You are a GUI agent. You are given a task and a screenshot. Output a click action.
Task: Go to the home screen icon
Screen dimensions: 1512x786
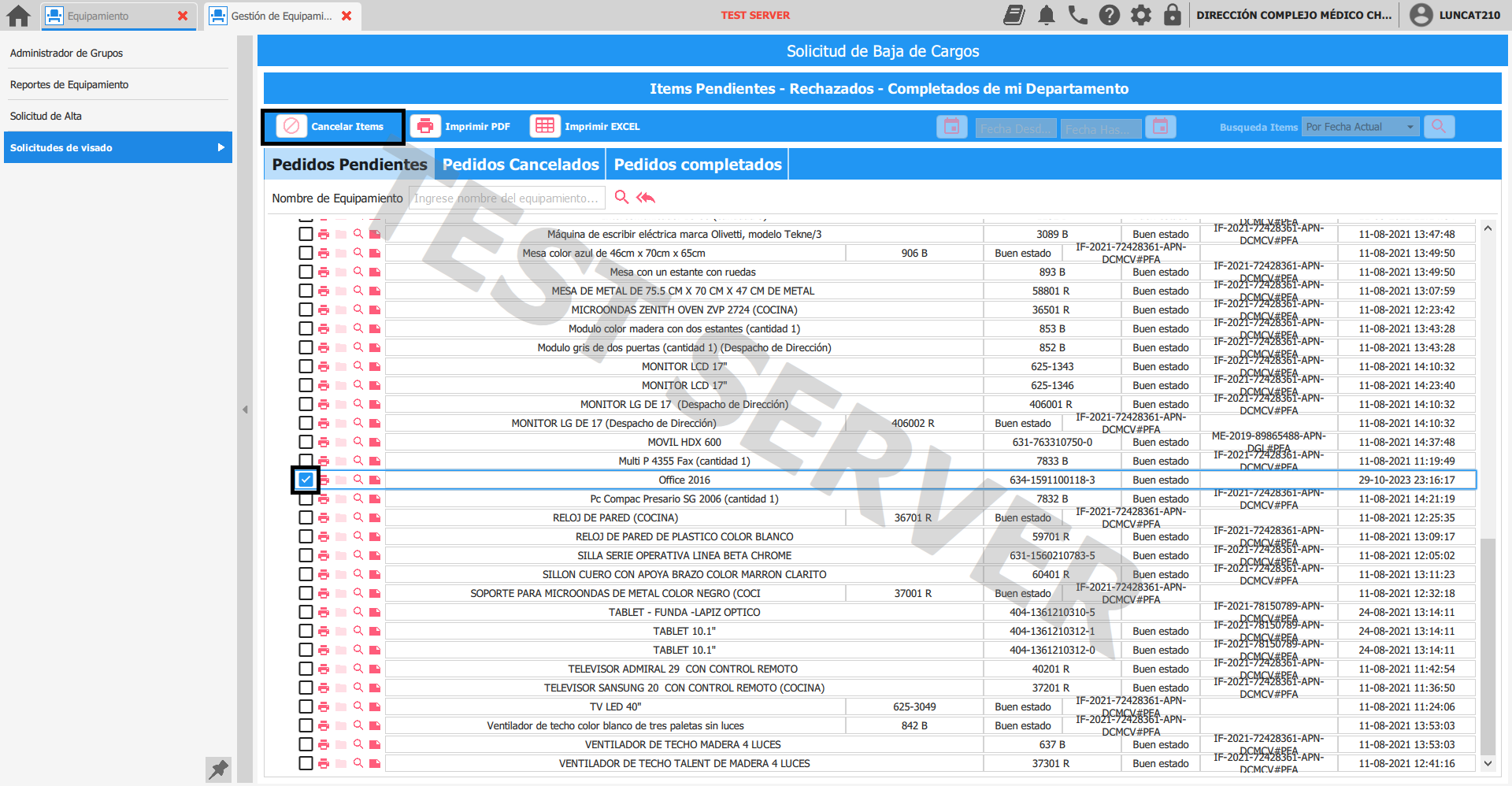pos(18,16)
